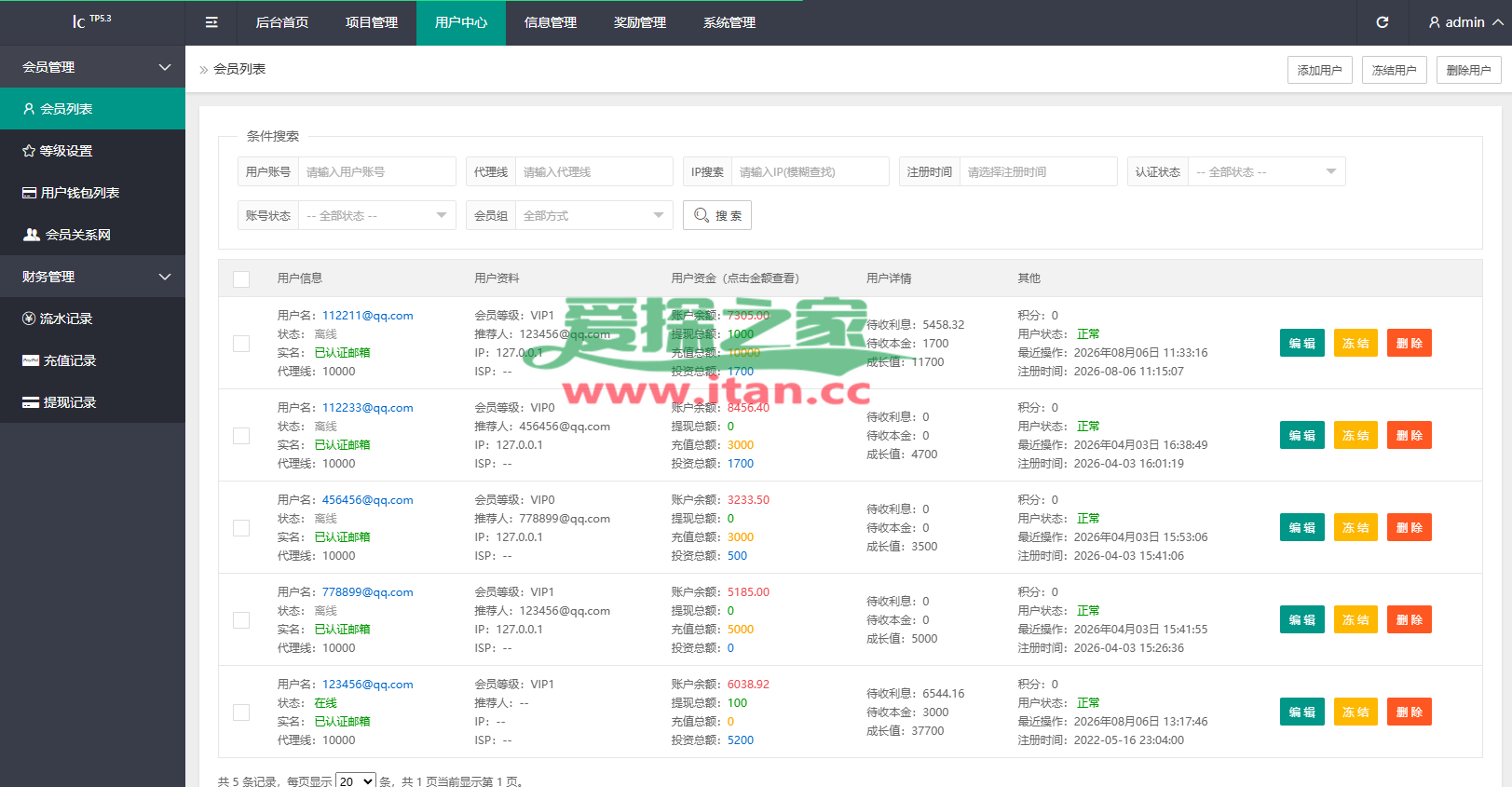
Task: Click investment total 5200
Action: pyautogui.click(x=741, y=740)
